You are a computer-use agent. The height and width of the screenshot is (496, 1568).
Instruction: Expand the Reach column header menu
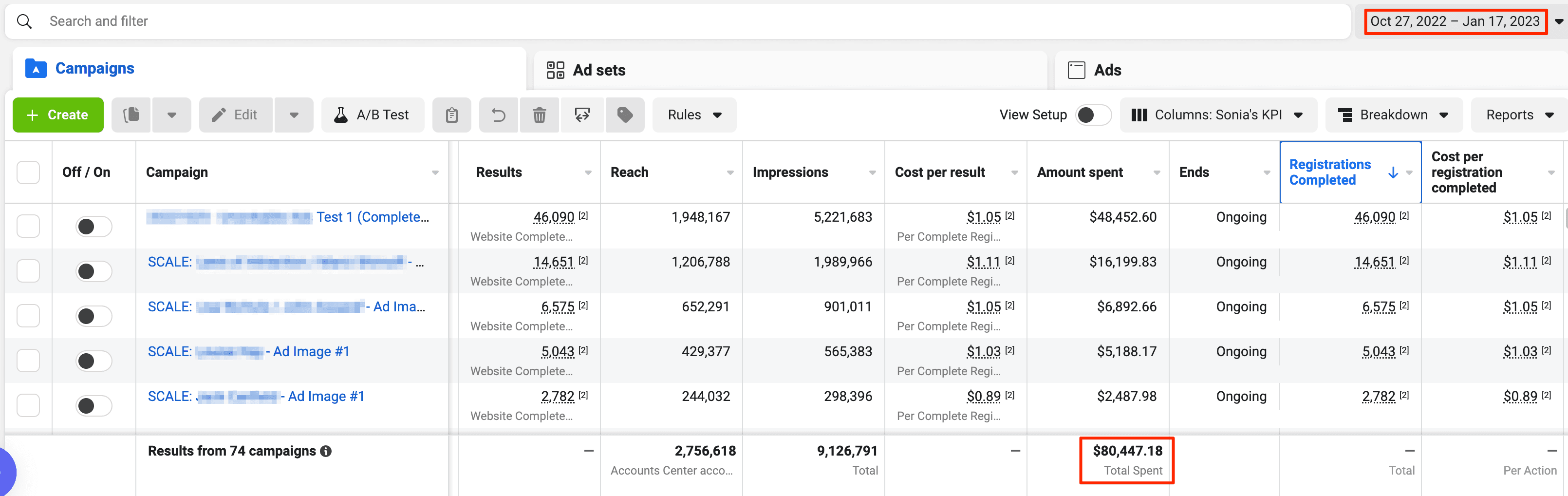[x=730, y=173]
